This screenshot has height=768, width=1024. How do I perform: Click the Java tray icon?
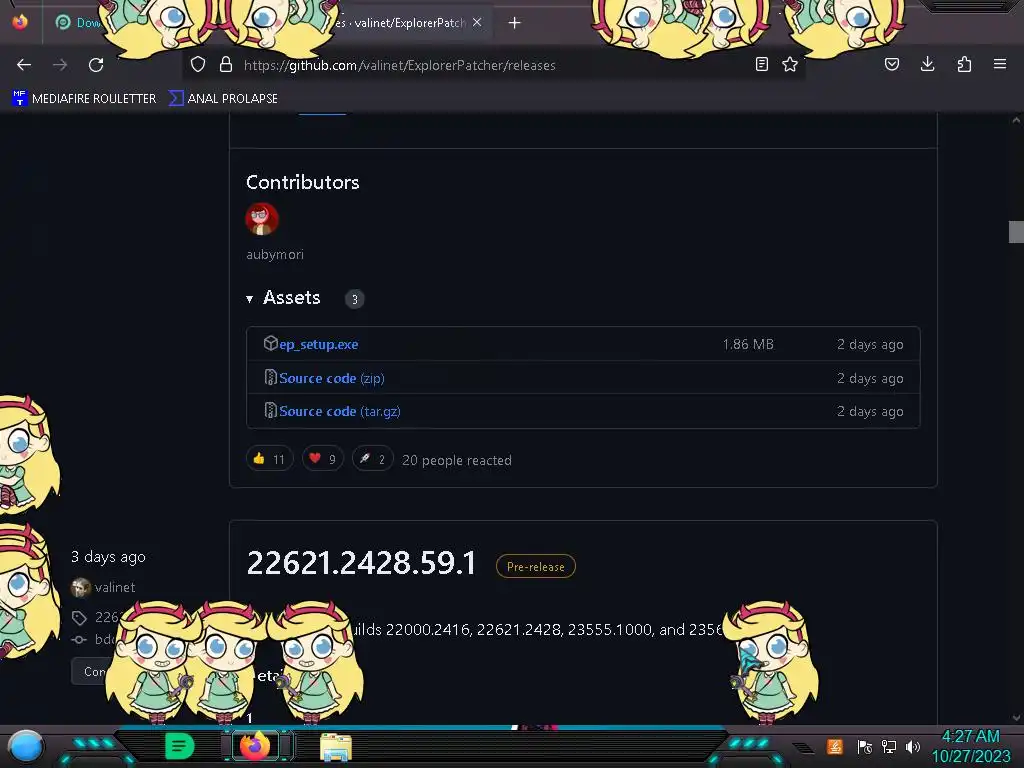(835, 746)
